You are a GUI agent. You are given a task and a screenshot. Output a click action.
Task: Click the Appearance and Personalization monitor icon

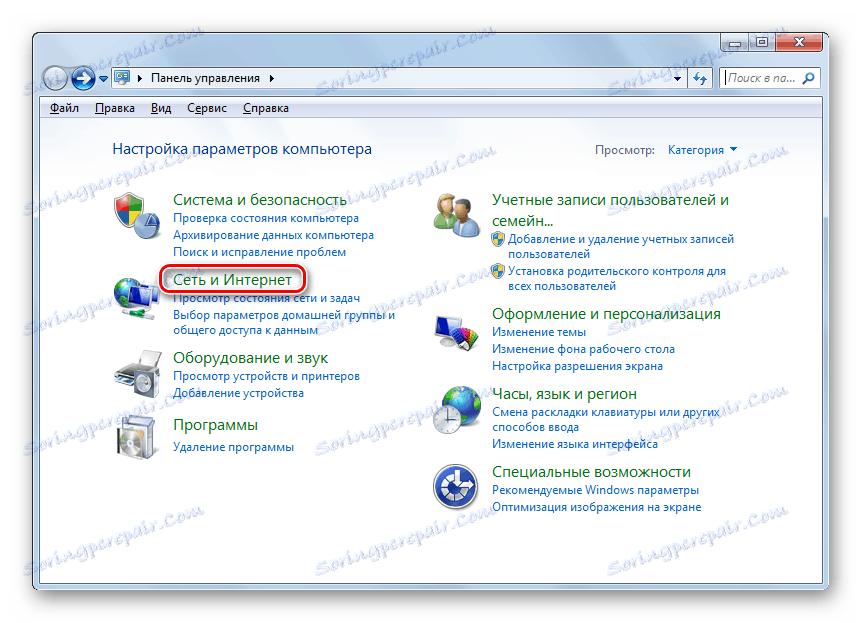pyautogui.click(x=456, y=332)
